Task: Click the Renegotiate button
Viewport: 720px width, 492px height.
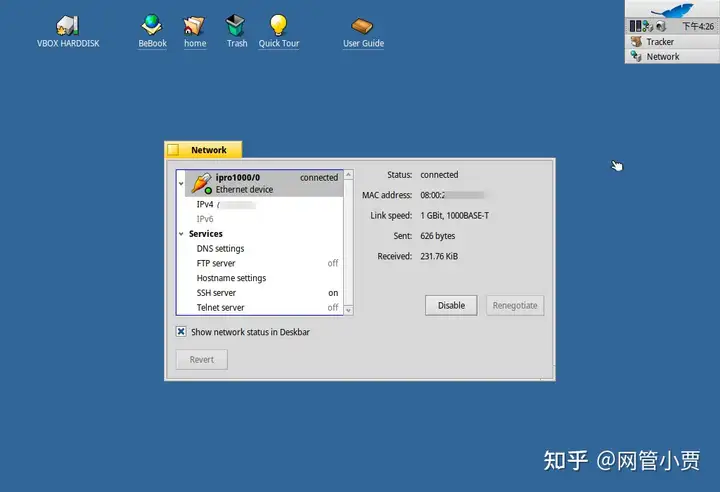Action: (x=515, y=305)
